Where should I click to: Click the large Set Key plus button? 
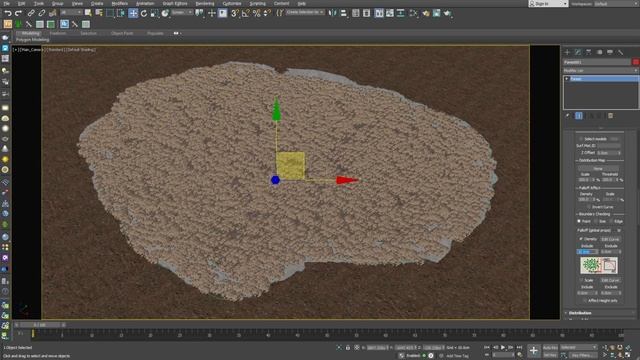(533, 351)
